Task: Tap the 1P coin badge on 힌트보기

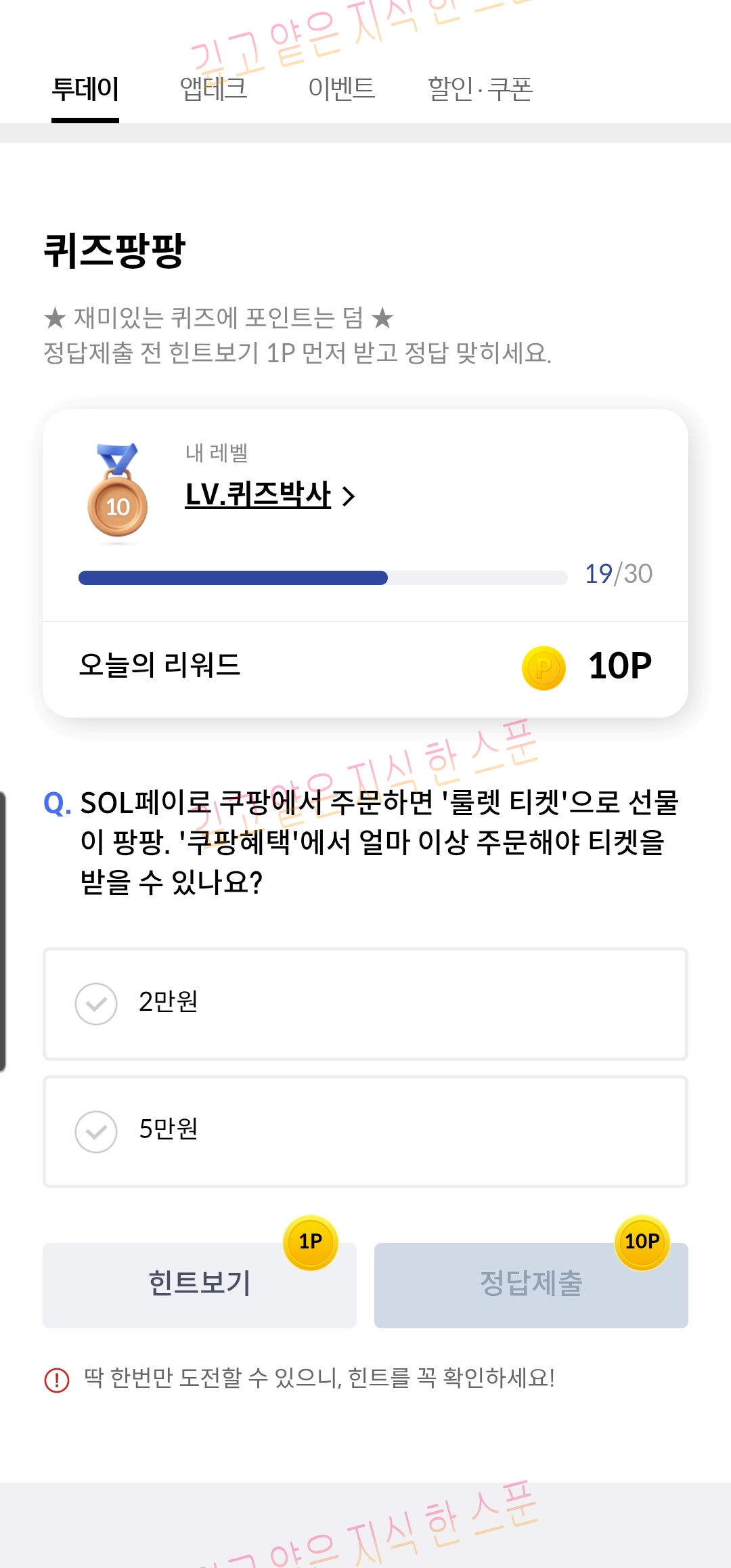Action: click(311, 1242)
